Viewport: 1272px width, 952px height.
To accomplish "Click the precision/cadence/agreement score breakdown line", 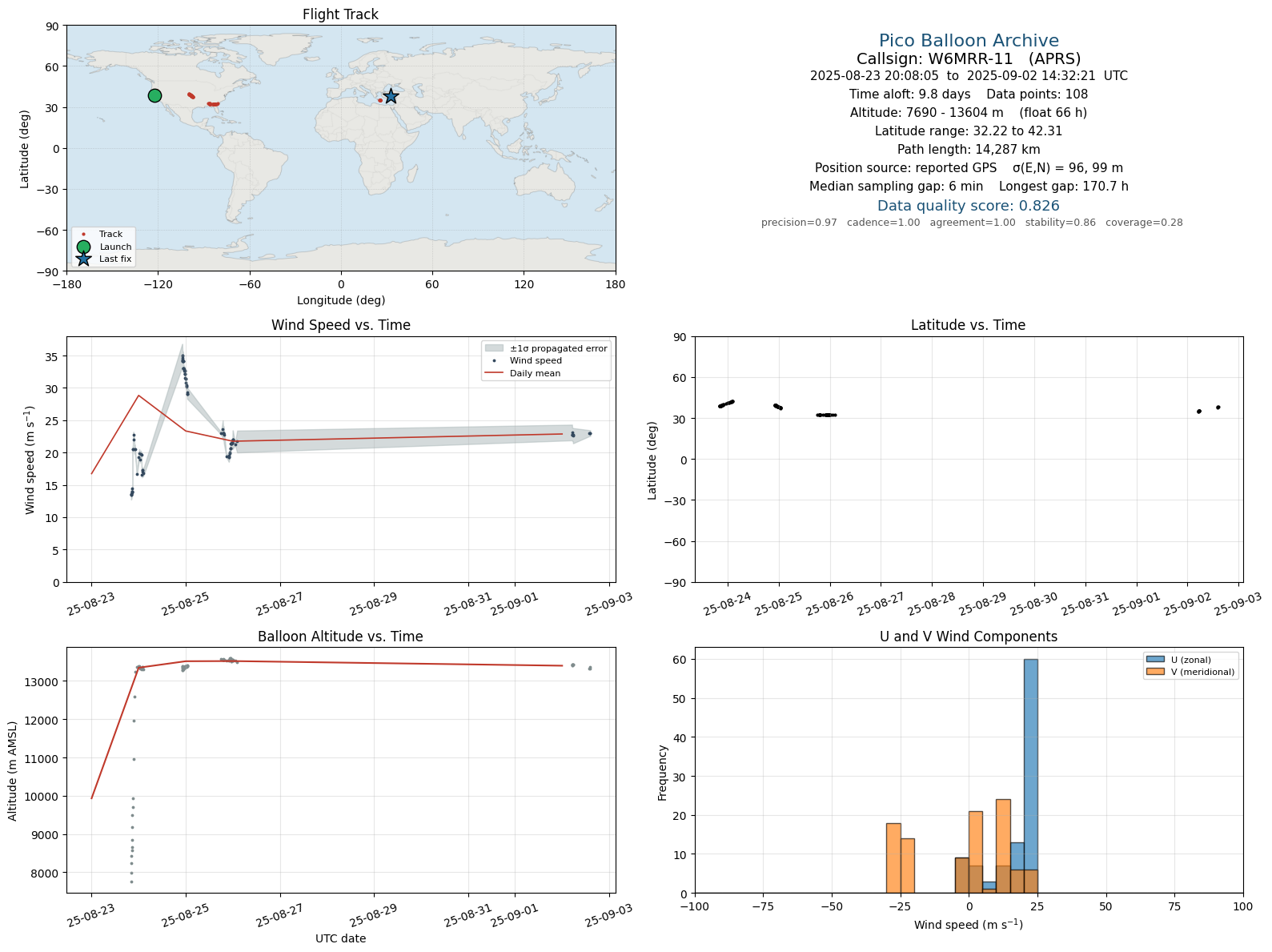I will point(972,223).
